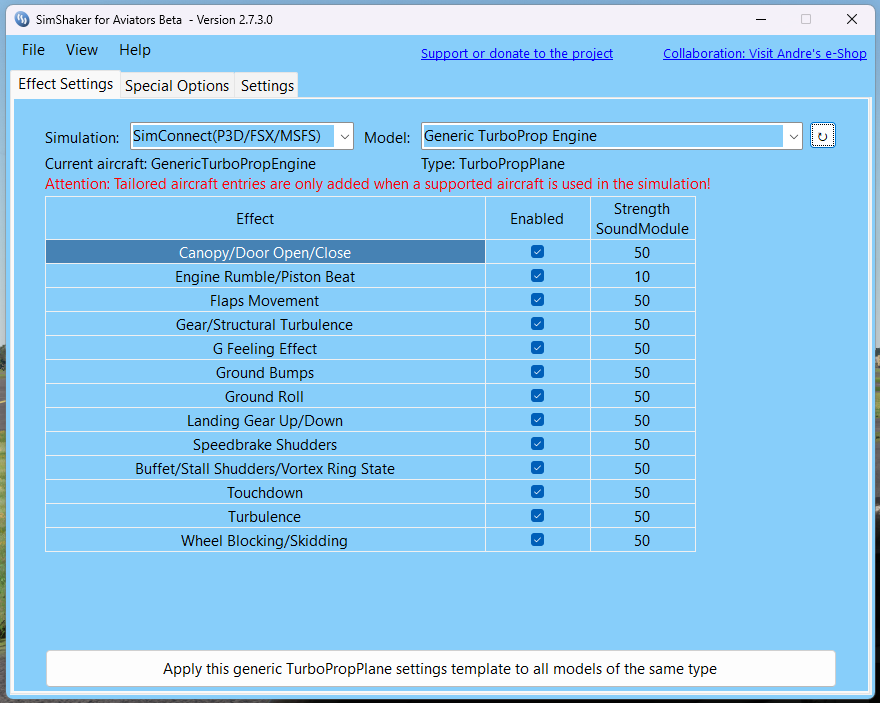The width and height of the screenshot is (880, 703).
Task: Toggle Canopy/Door Open/Close enabled checkbox
Action: [537, 252]
